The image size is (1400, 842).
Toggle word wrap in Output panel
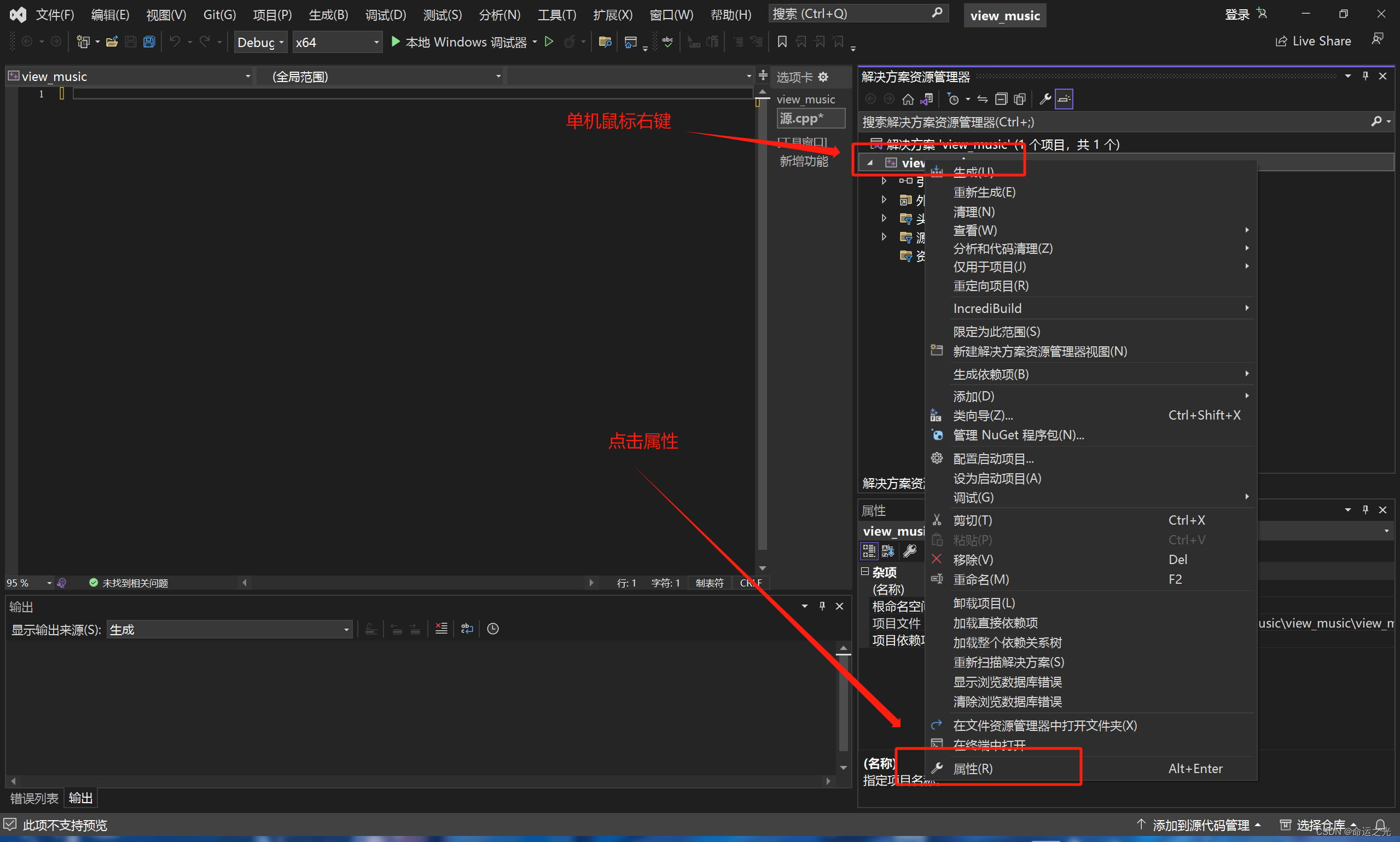pos(467,629)
